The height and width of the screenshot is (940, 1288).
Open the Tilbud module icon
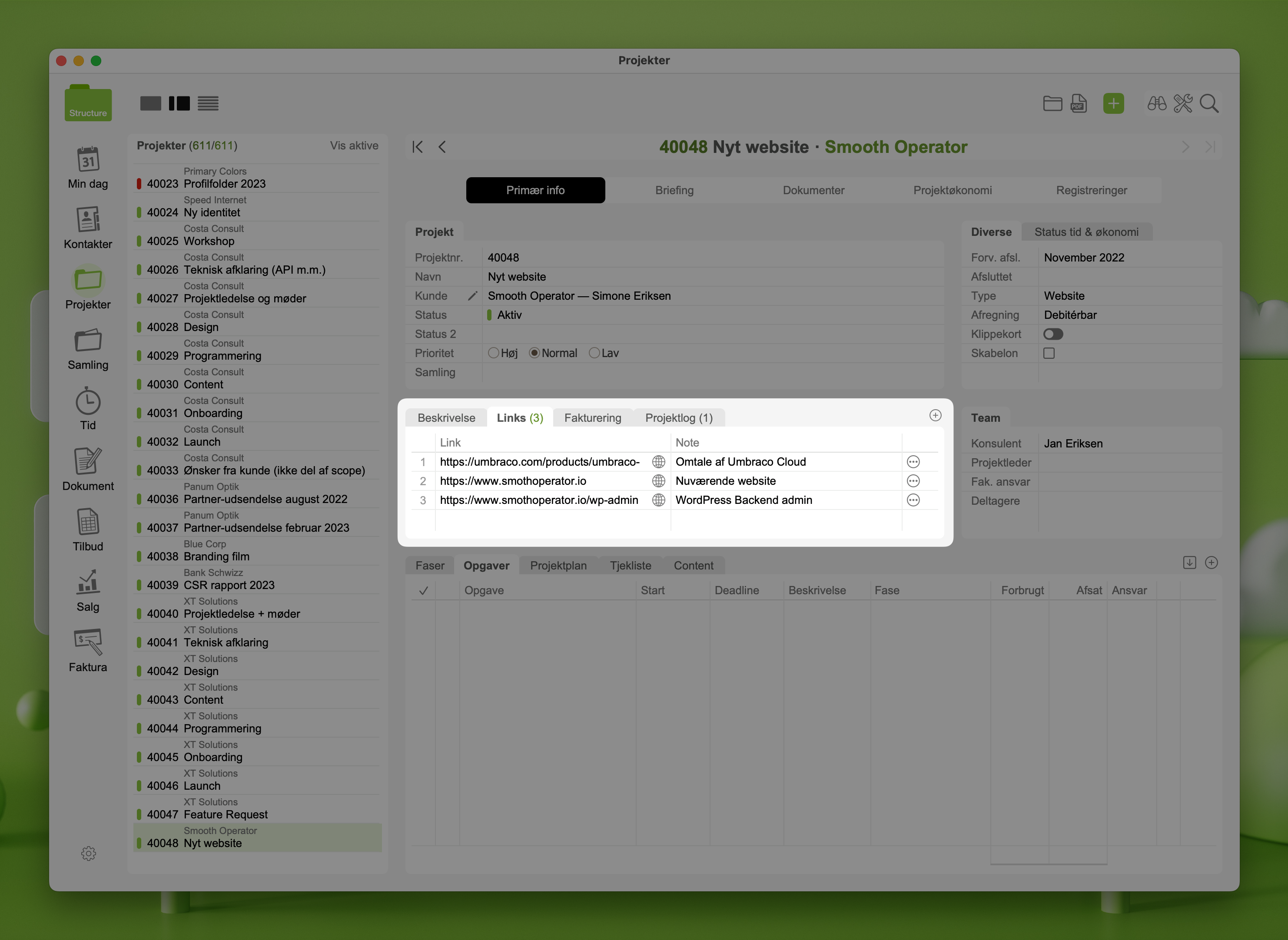[x=88, y=523]
